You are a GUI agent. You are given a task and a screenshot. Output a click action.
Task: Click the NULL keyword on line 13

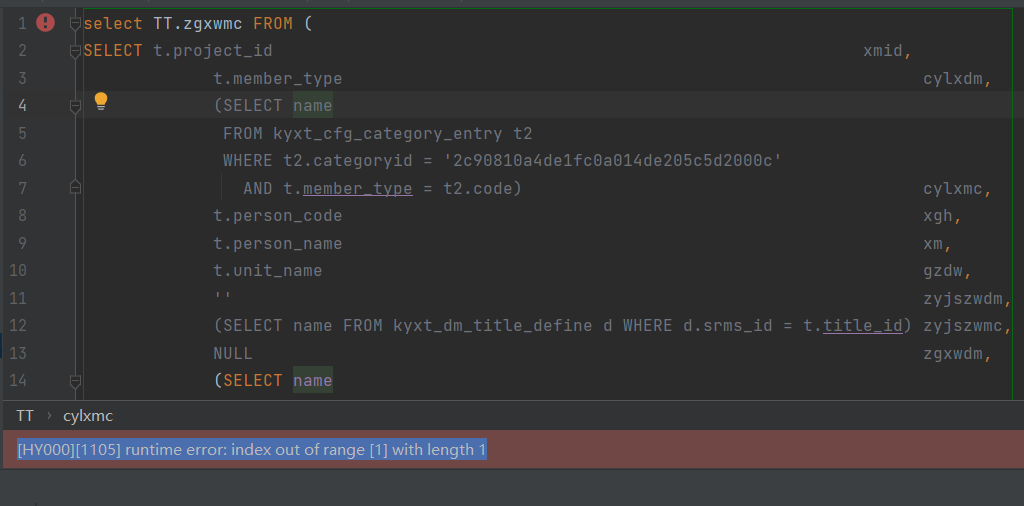(x=232, y=353)
